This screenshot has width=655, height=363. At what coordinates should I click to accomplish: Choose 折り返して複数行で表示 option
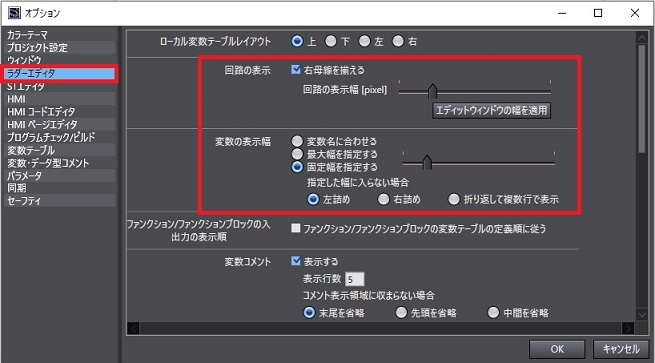[x=454, y=199]
